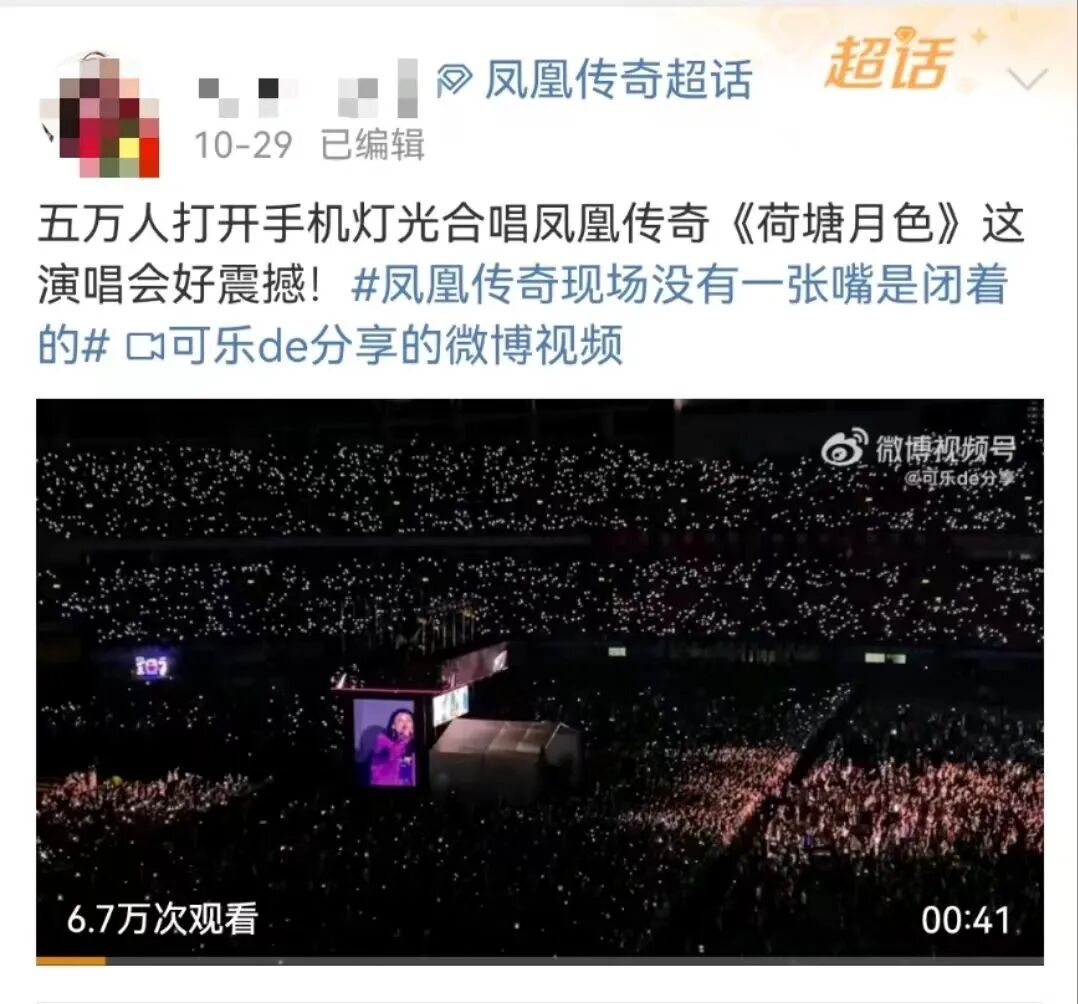Viewport: 1078px width, 1004px height.
Task: Play the concert video thumbnail
Action: pos(540,677)
